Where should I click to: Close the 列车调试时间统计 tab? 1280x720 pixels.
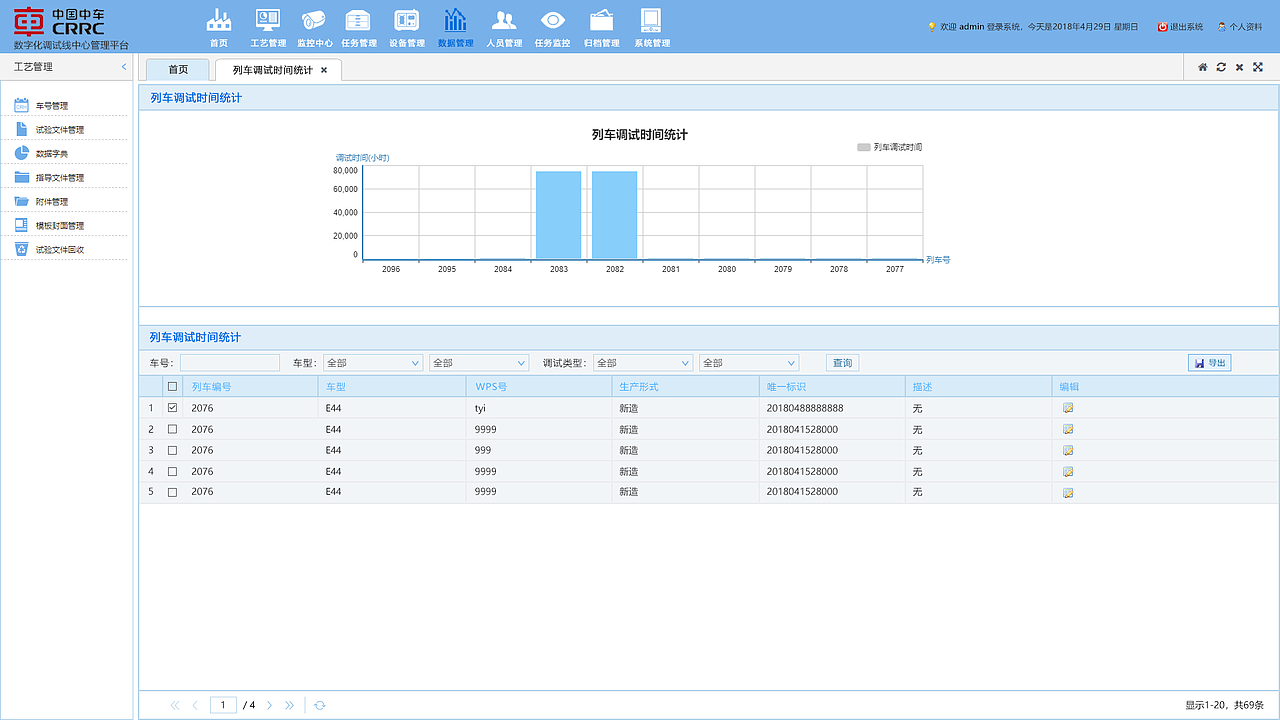324,70
